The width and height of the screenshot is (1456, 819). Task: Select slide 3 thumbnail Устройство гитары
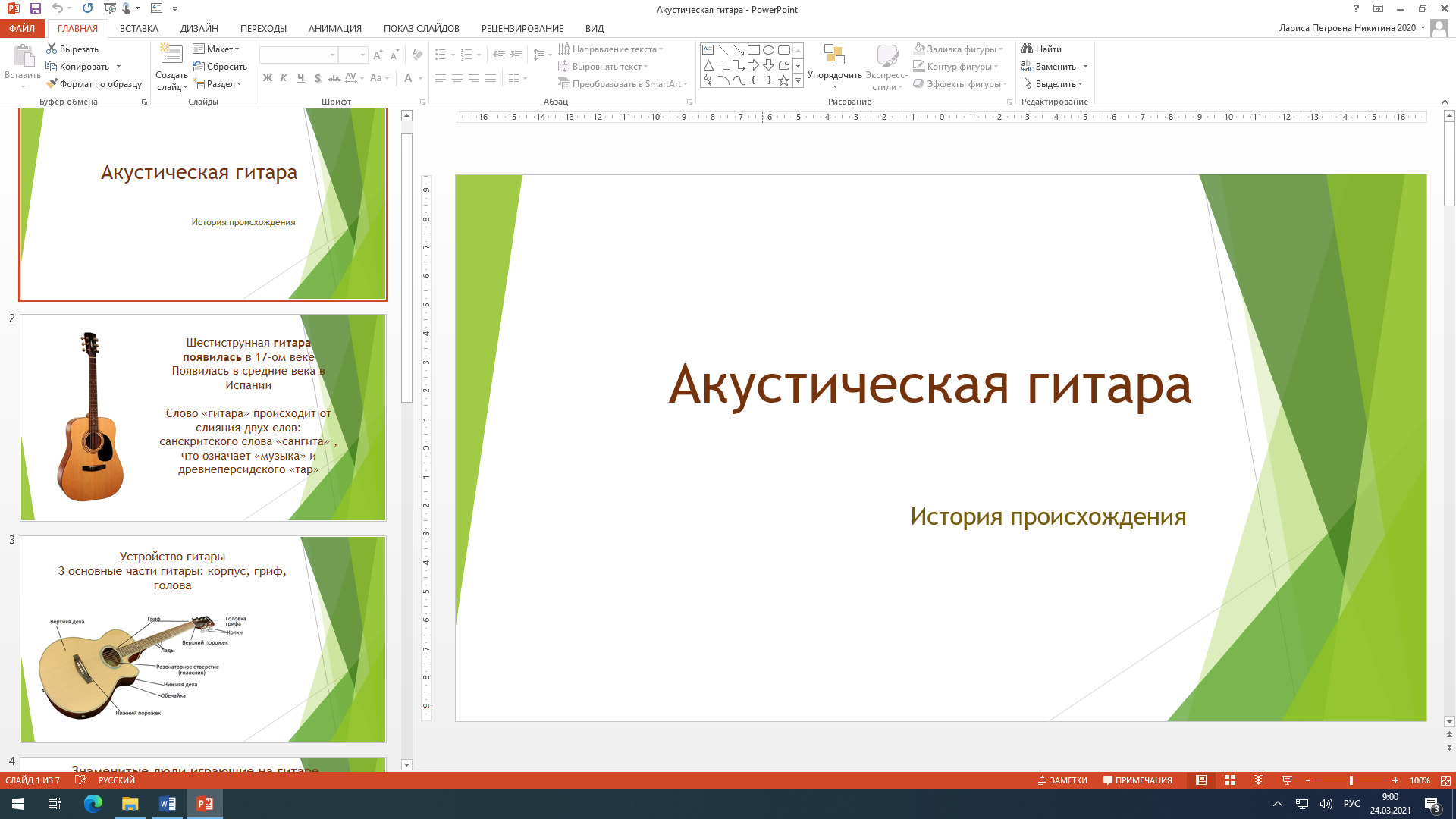(203, 639)
